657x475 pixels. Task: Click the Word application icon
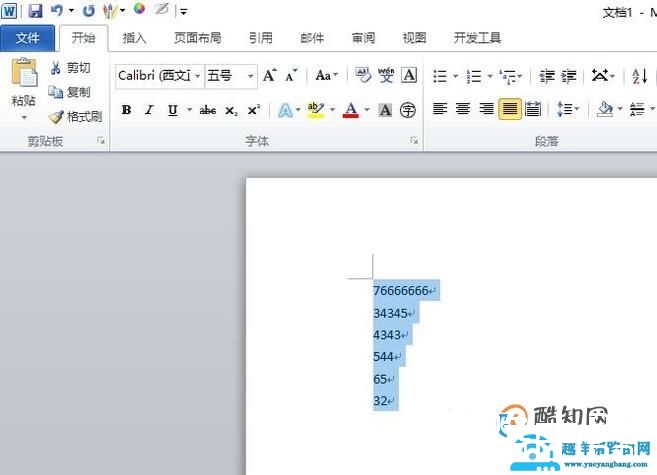(x=9, y=10)
